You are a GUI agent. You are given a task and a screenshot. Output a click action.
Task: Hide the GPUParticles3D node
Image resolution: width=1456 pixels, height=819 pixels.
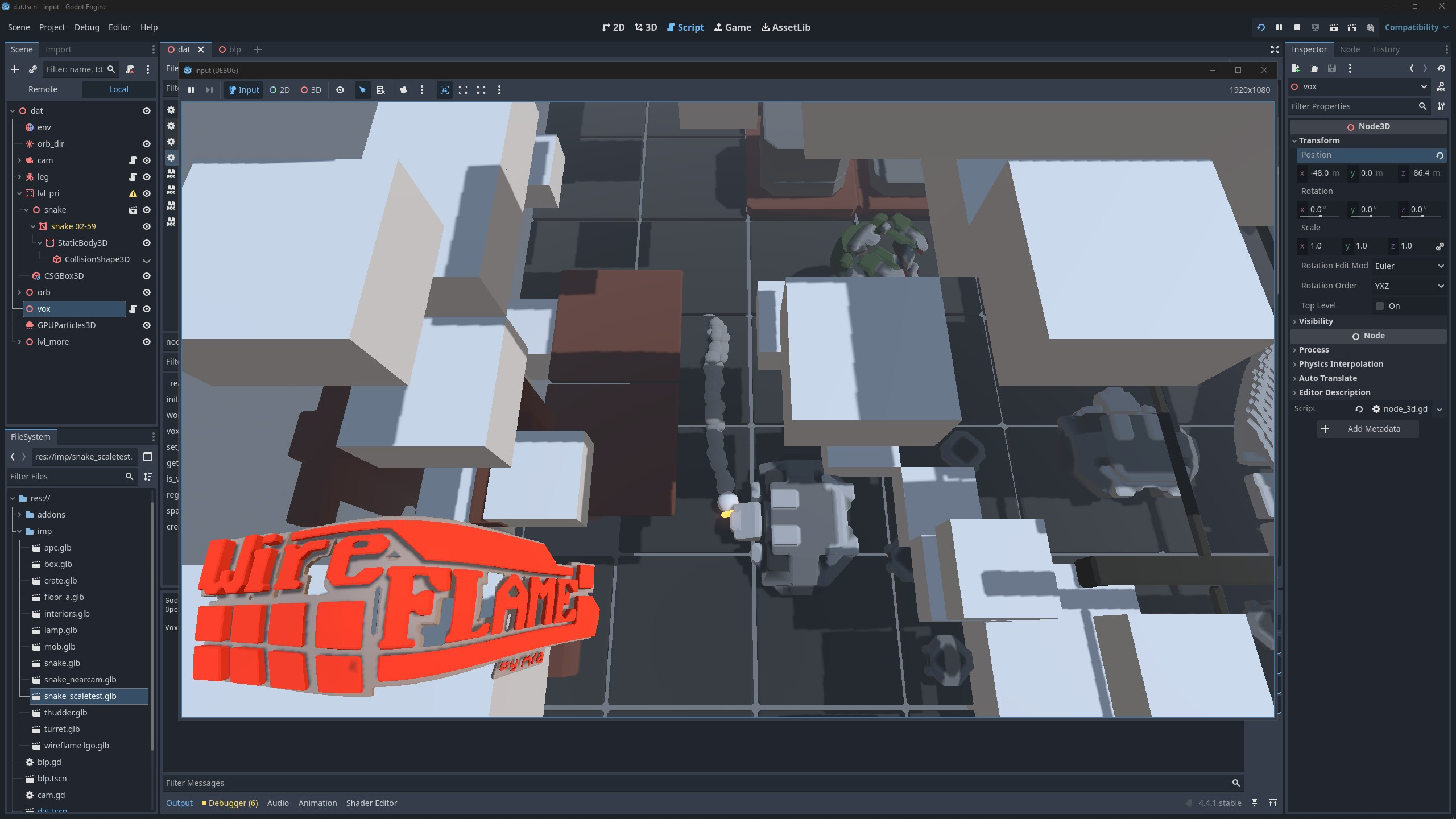click(147, 325)
